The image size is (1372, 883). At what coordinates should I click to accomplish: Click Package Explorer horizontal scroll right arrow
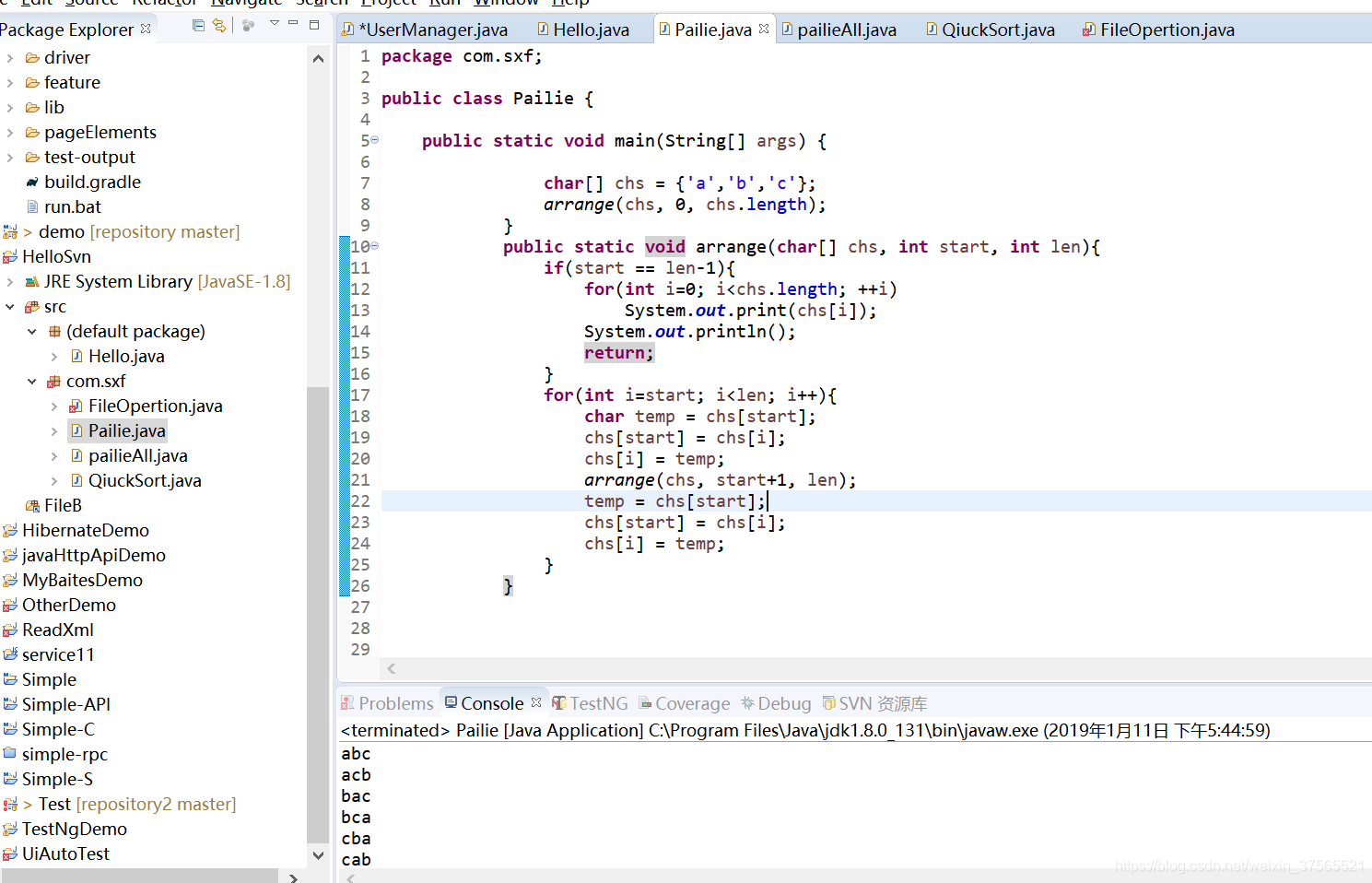click(x=293, y=877)
